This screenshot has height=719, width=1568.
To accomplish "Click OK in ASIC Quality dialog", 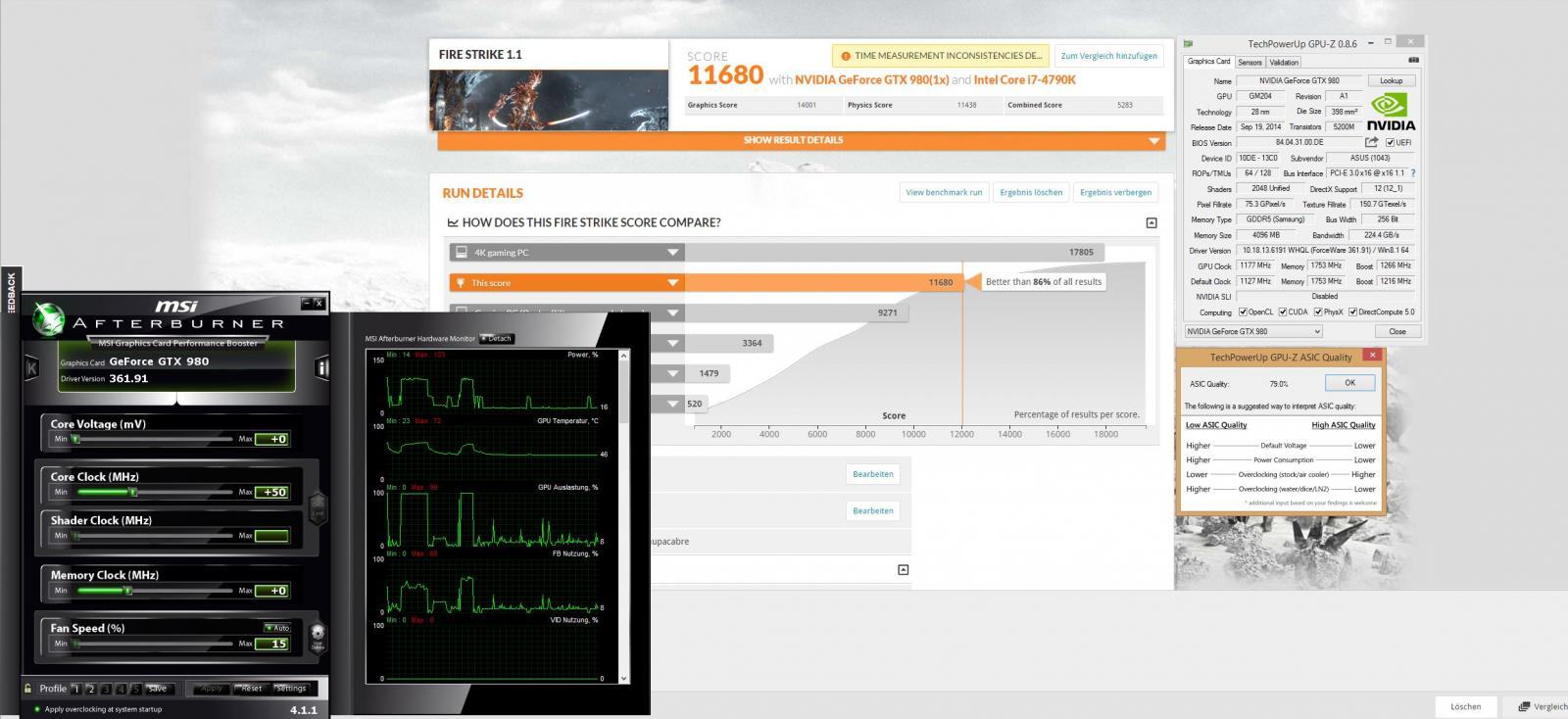I will [1349, 383].
